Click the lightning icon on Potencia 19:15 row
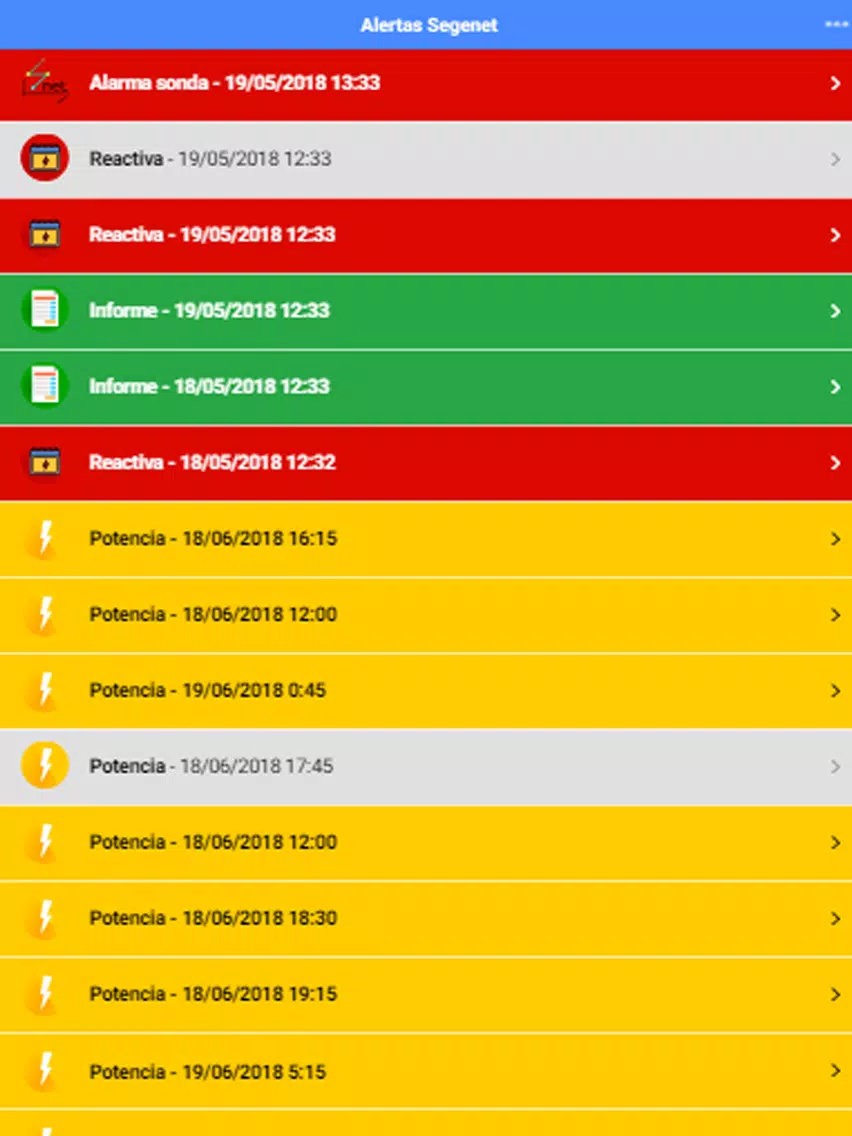The image size is (852, 1136). tap(43, 994)
